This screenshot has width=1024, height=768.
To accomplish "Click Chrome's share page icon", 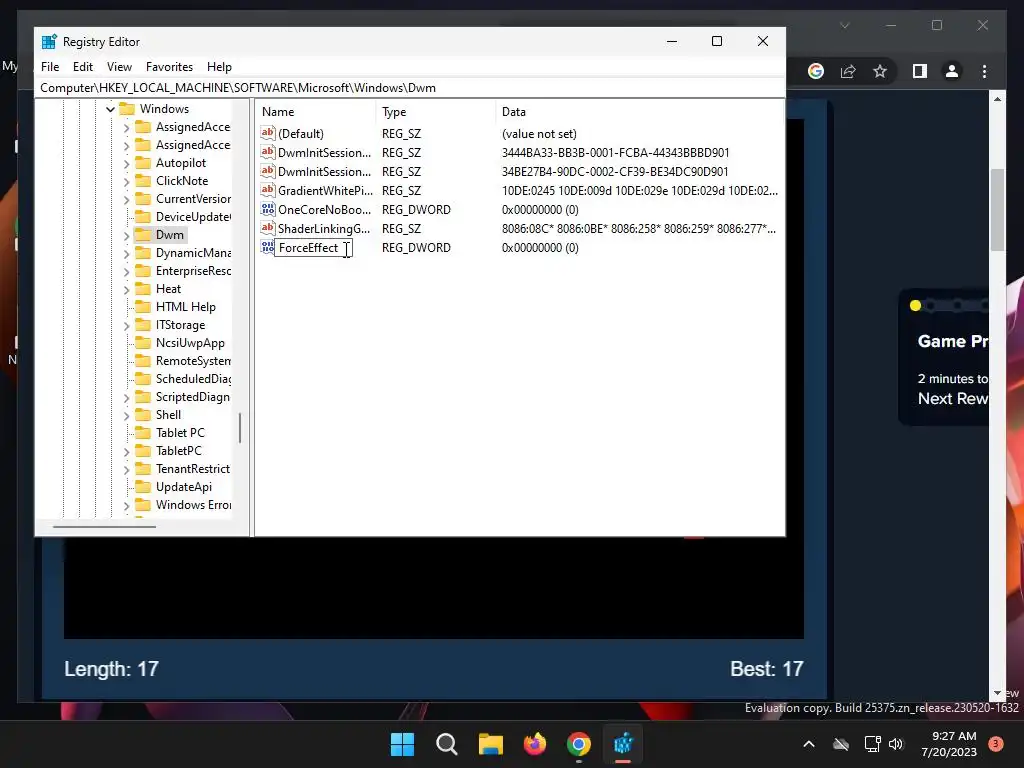I will tap(848, 71).
